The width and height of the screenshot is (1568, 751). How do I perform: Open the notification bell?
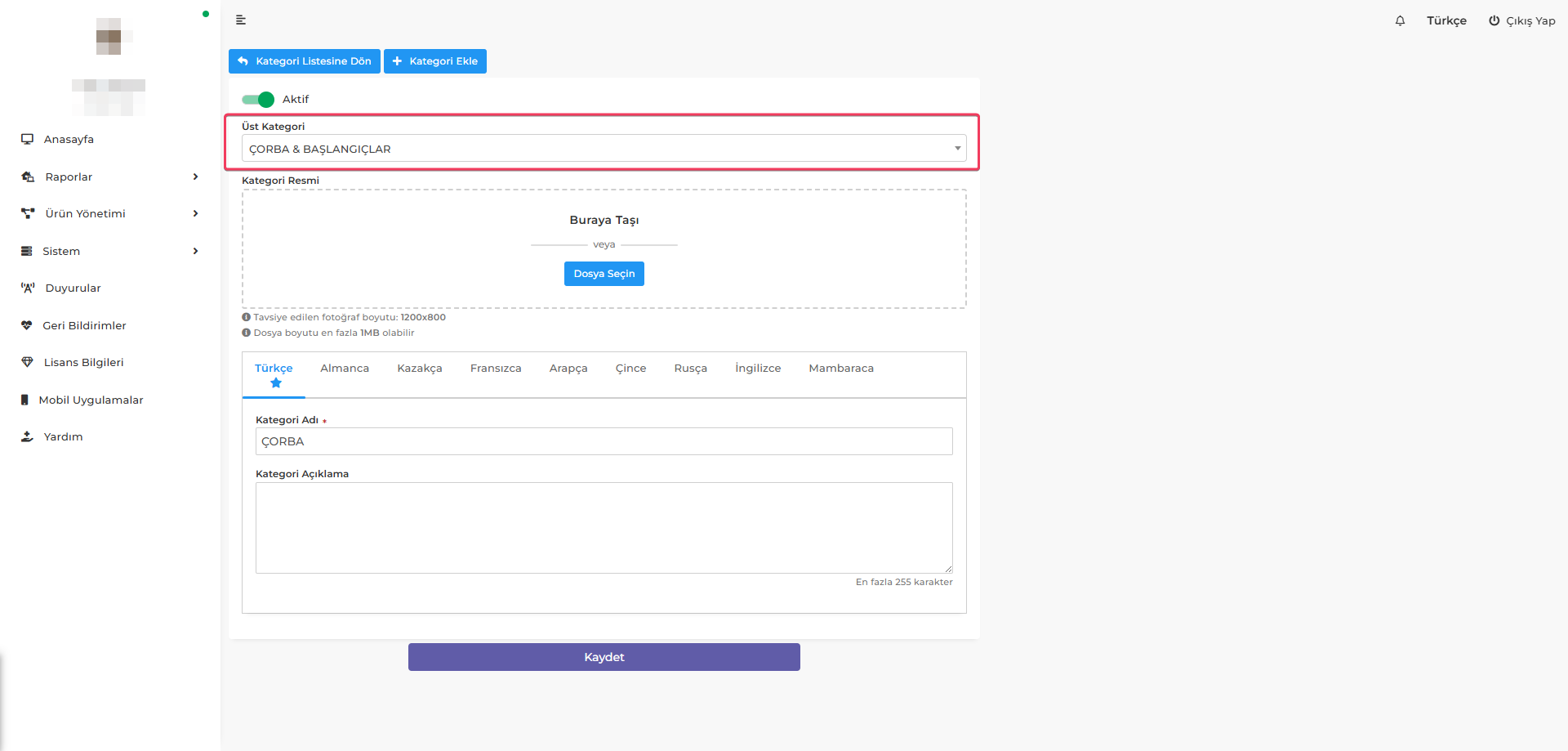(x=1400, y=21)
